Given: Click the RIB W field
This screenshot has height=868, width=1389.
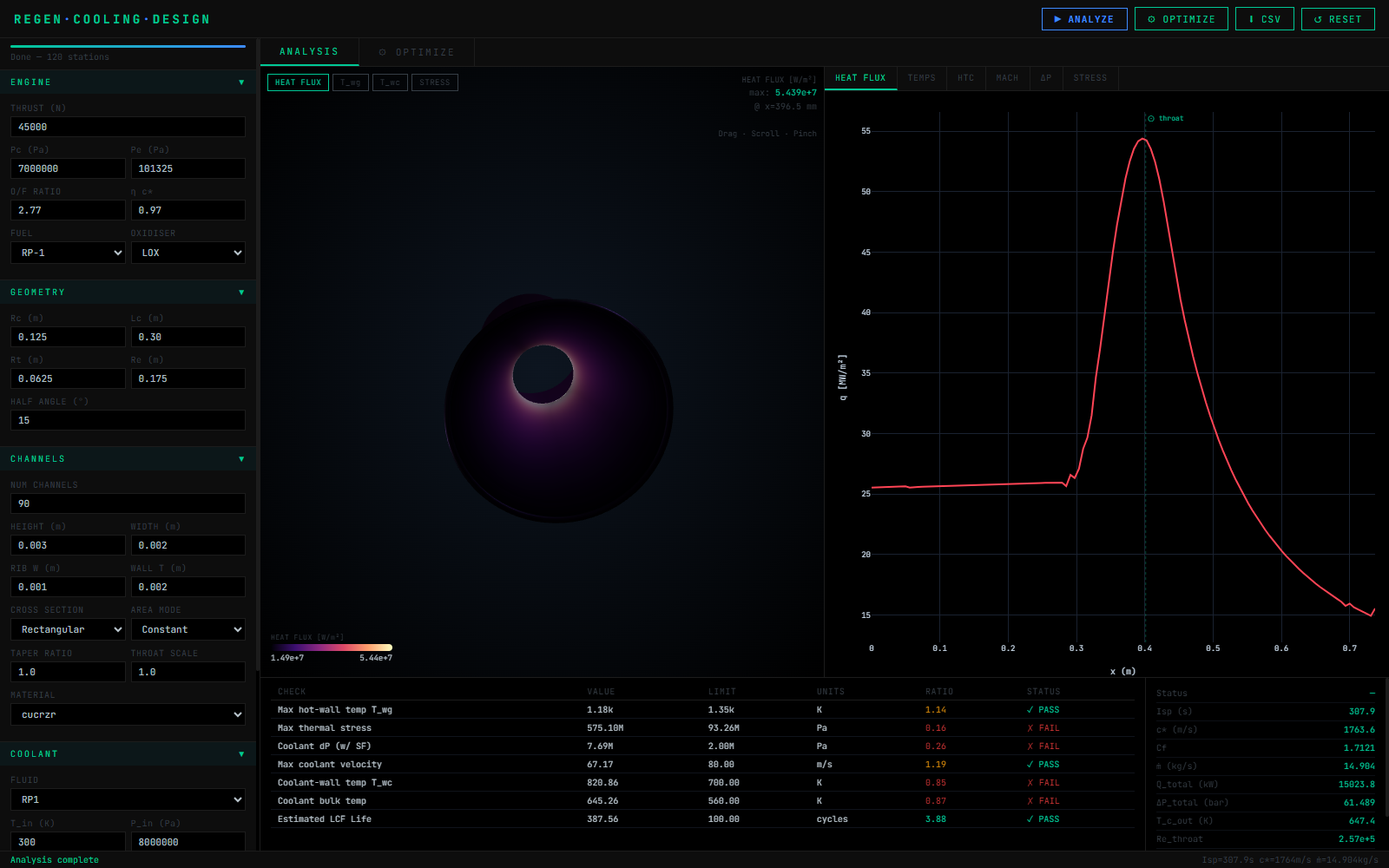Looking at the screenshot, I should tap(68, 587).
